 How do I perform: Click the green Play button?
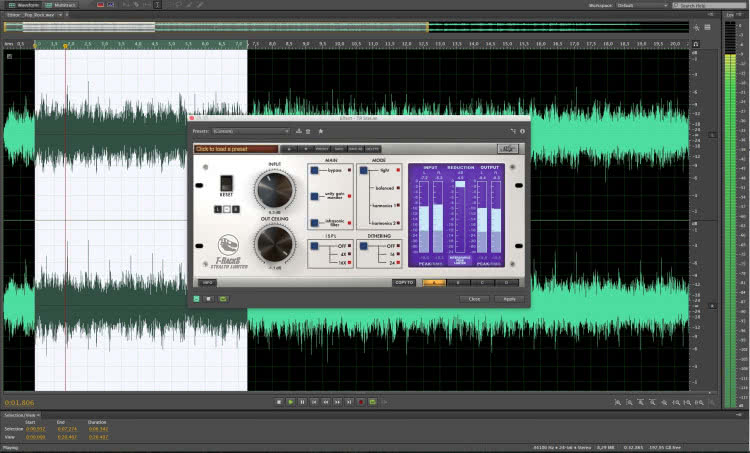click(x=290, y=402)
